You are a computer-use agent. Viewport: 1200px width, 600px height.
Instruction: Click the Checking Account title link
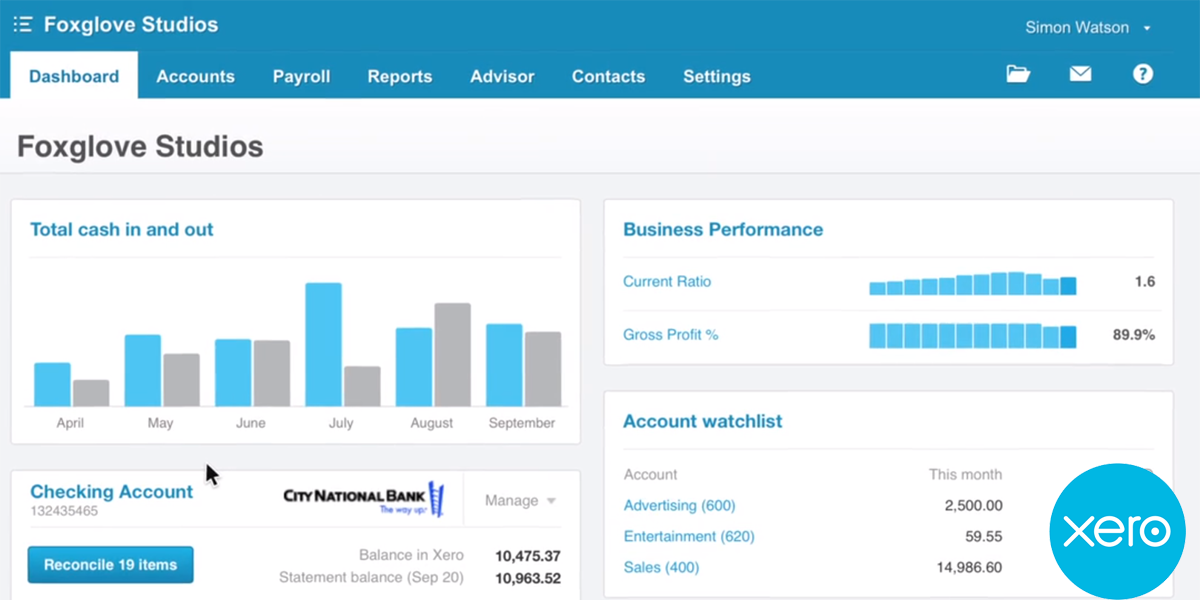111,492
